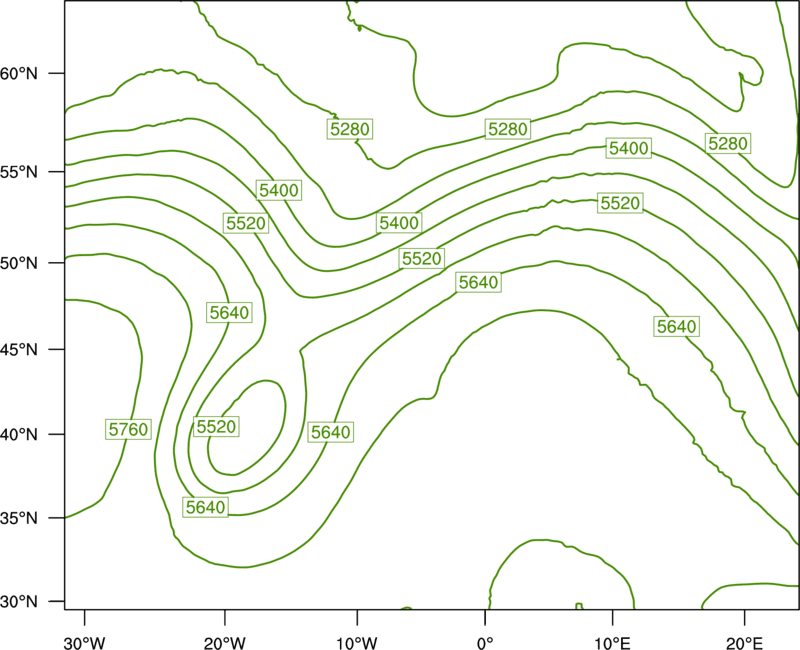Image resolution: width=800 pixels, height=650 pixels.
Task: Click the 50°N latitude axis label
Action: point(19,263)
